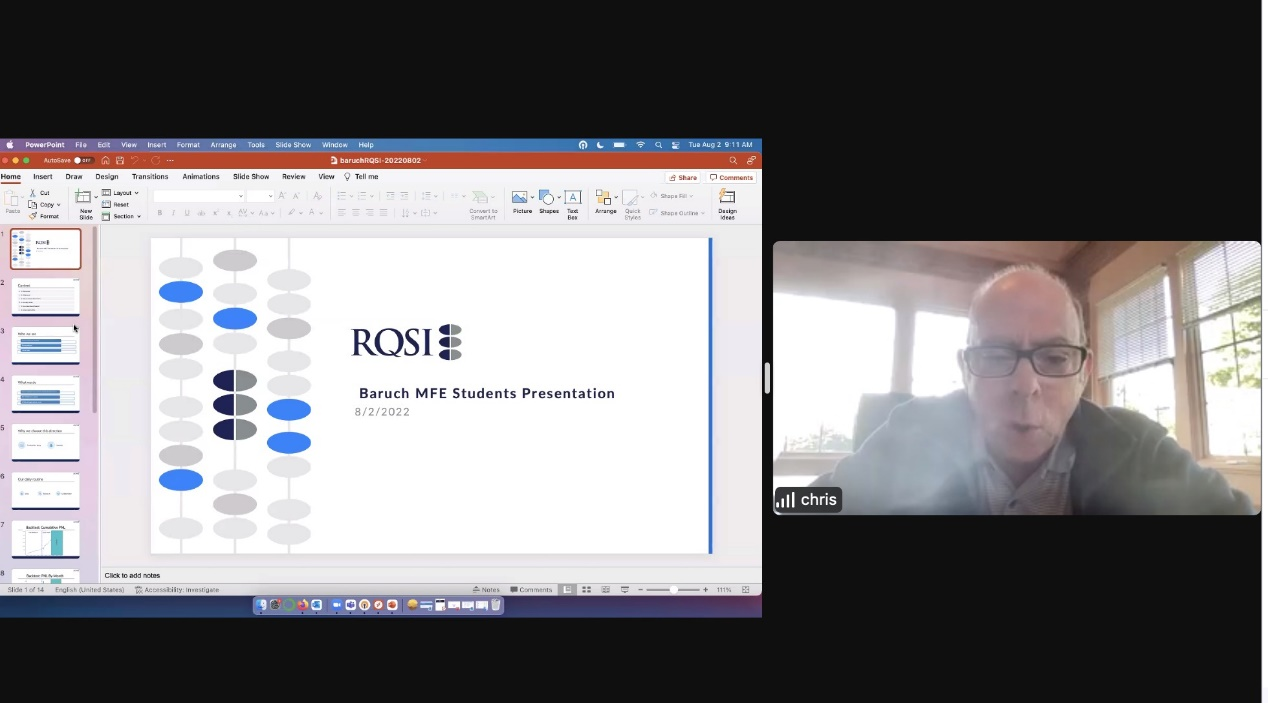1268x703 pixels.
Task: Fit slide to window icon
Action: (x=745, y=590)
